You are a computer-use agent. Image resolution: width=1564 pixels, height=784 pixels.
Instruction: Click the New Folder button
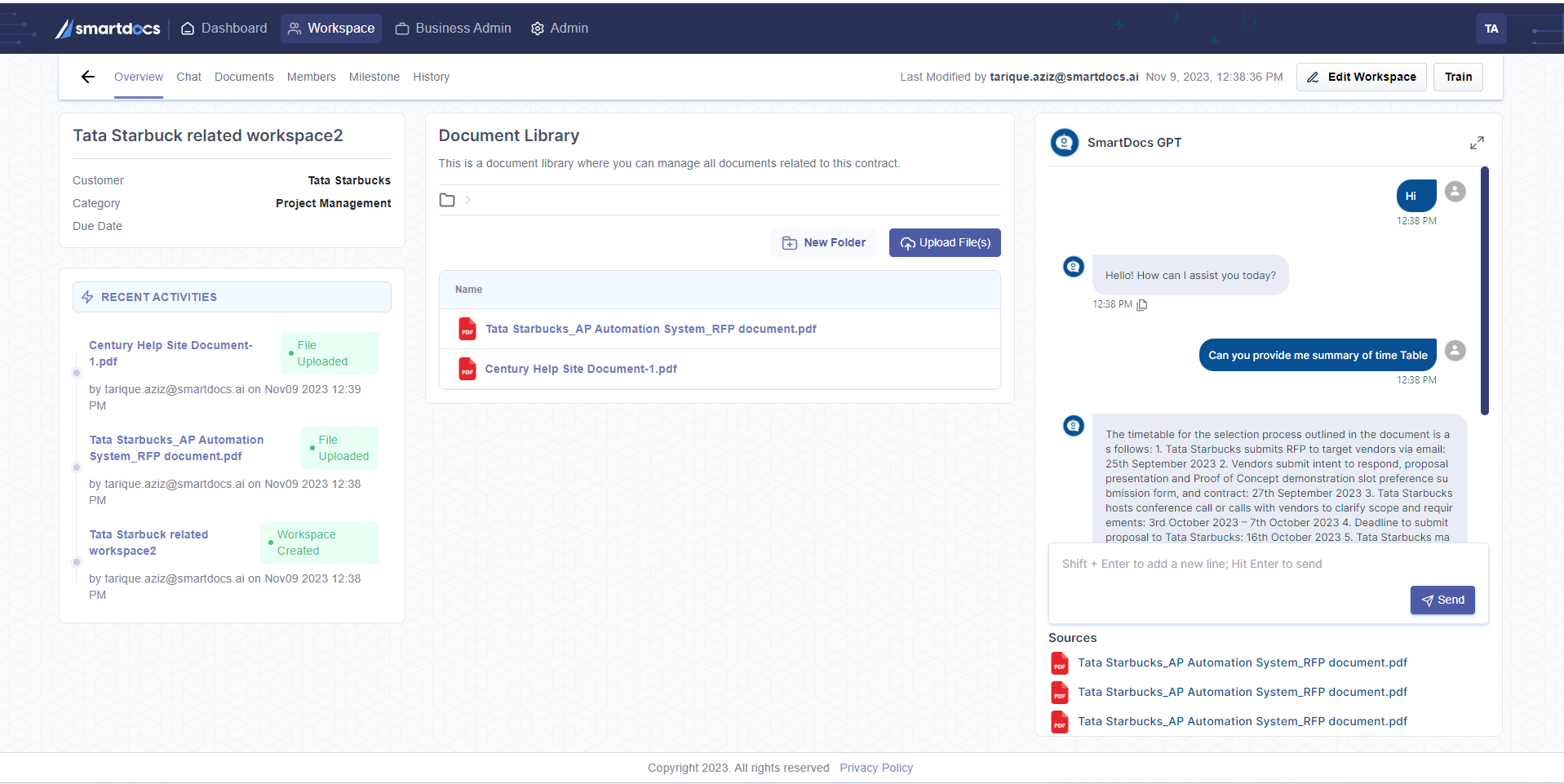pyautogui.click(x=823, y=243)
